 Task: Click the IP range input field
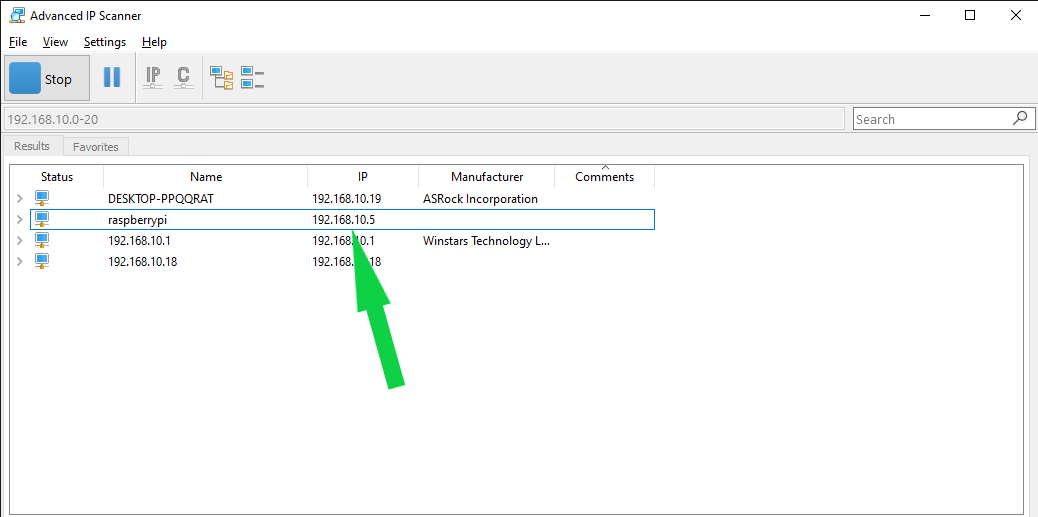click(x=424, y=119)
